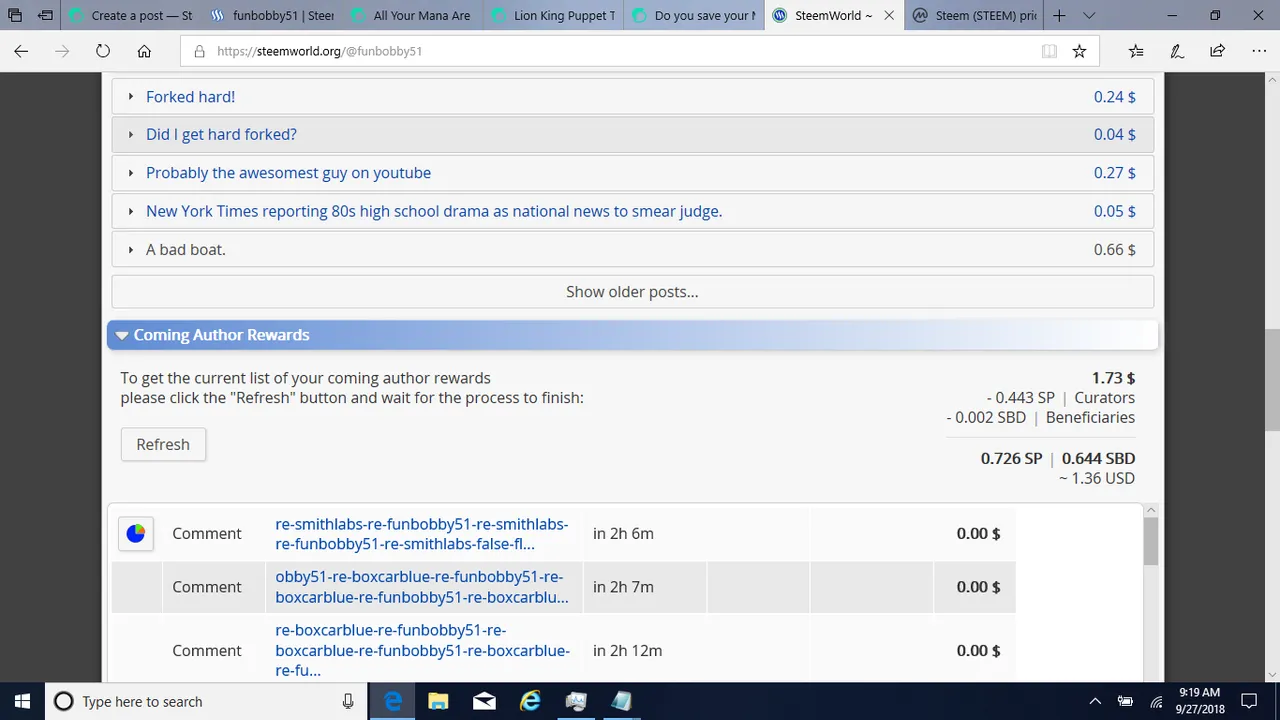Switch to Steem (STEEM) price tab
1280x720 pixels.
tap(975, 15)
